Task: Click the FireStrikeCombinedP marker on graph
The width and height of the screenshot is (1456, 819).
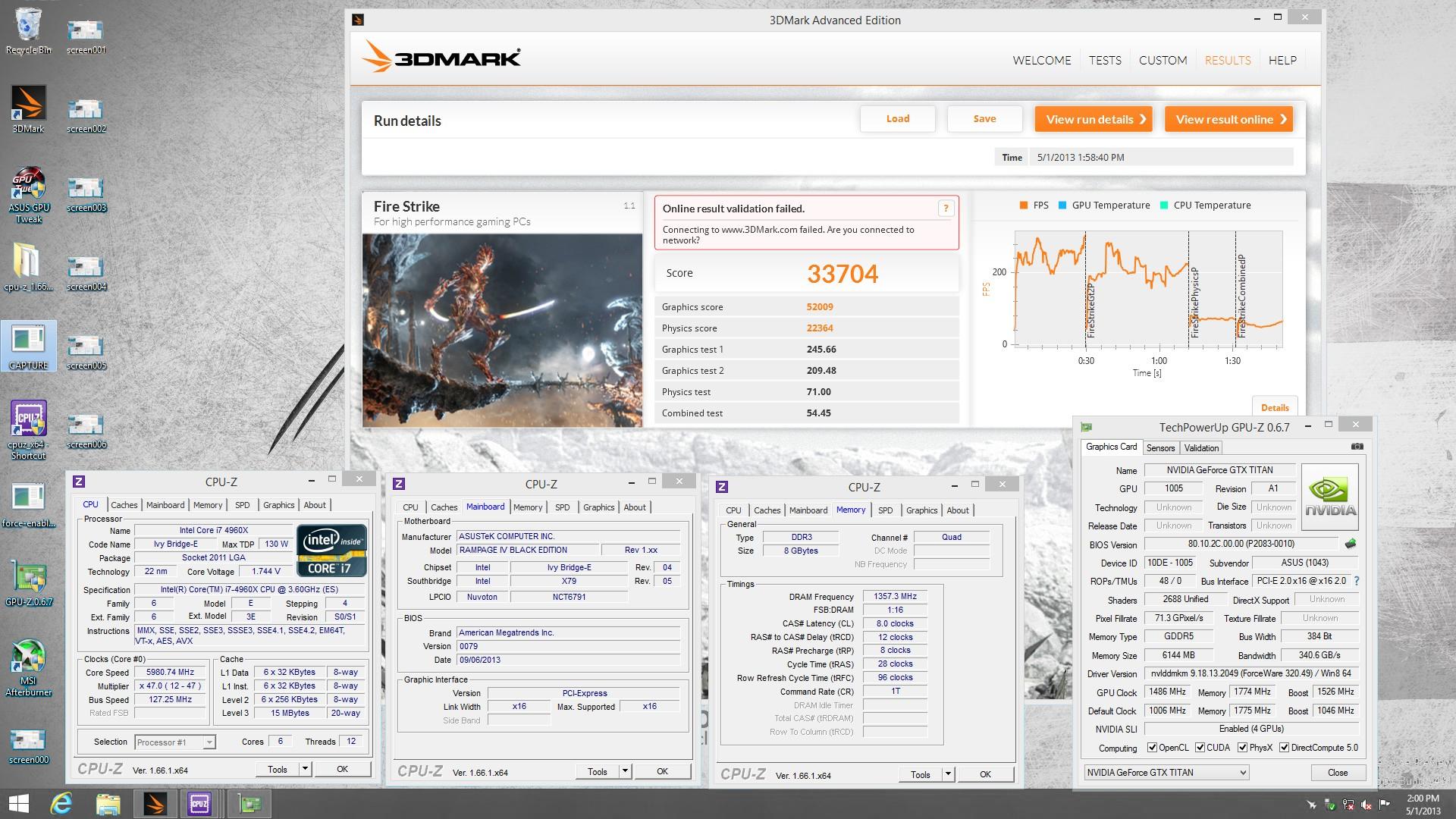Action: pyautogui.click(x=1241, y=296)
